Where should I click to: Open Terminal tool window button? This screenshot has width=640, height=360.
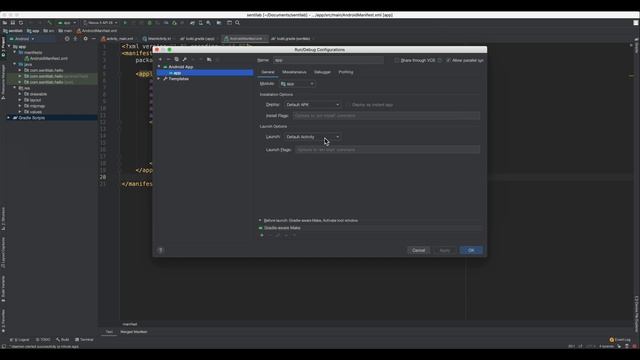(x=84, y=340)
